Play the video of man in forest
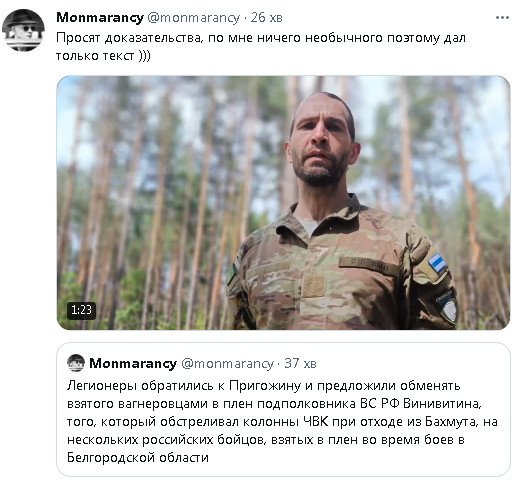Screen dimensions: 517x486 [283, 203]
